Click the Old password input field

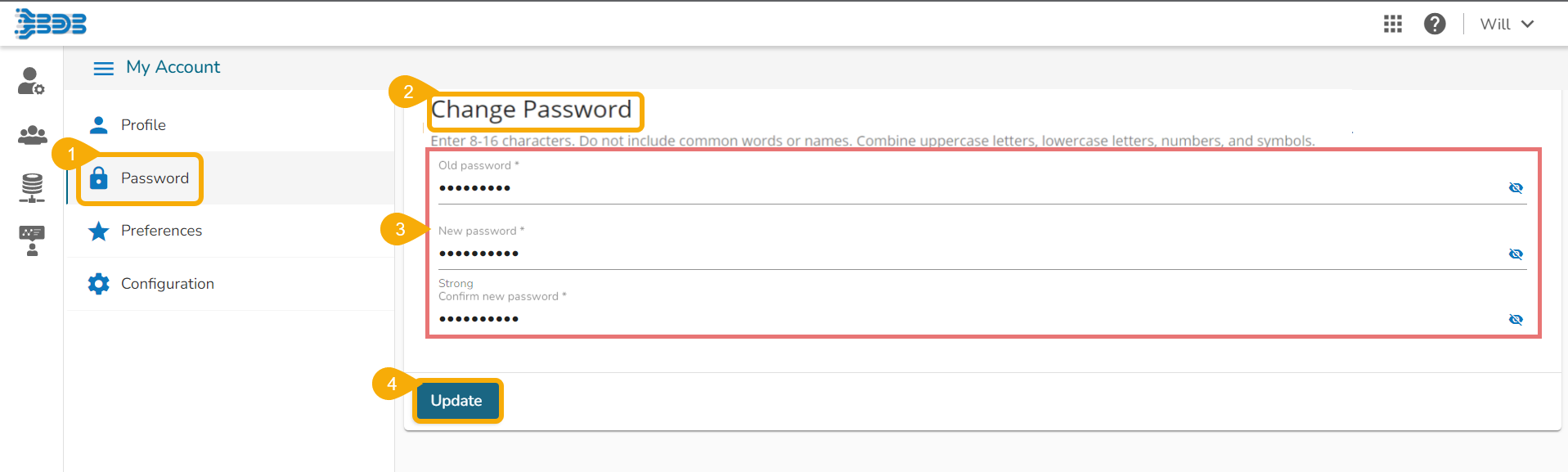click(x=965, y=188)
